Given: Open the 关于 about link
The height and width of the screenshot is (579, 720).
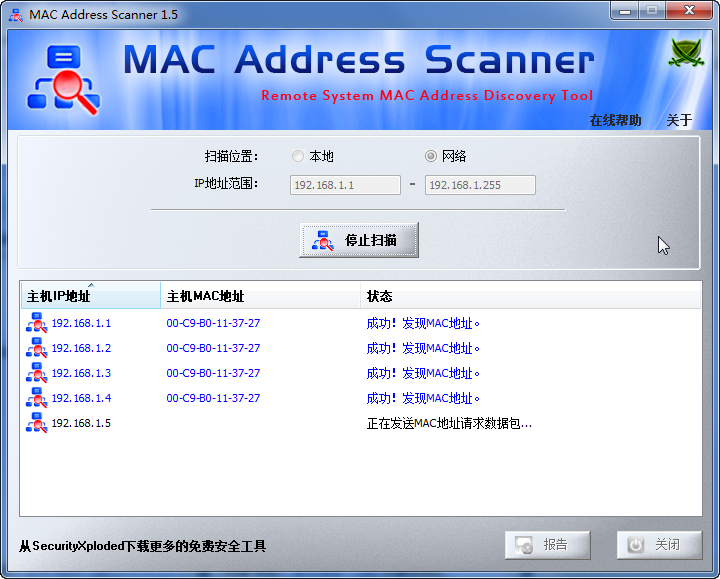Looking at the screenshot, I should (x=679, y=120).
